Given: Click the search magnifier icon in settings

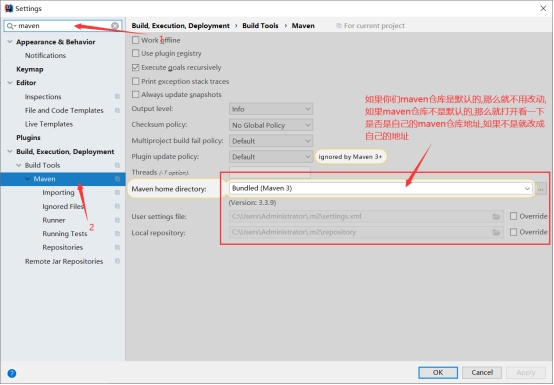Looking at the screenshot, I should click(x=10, y=25).
